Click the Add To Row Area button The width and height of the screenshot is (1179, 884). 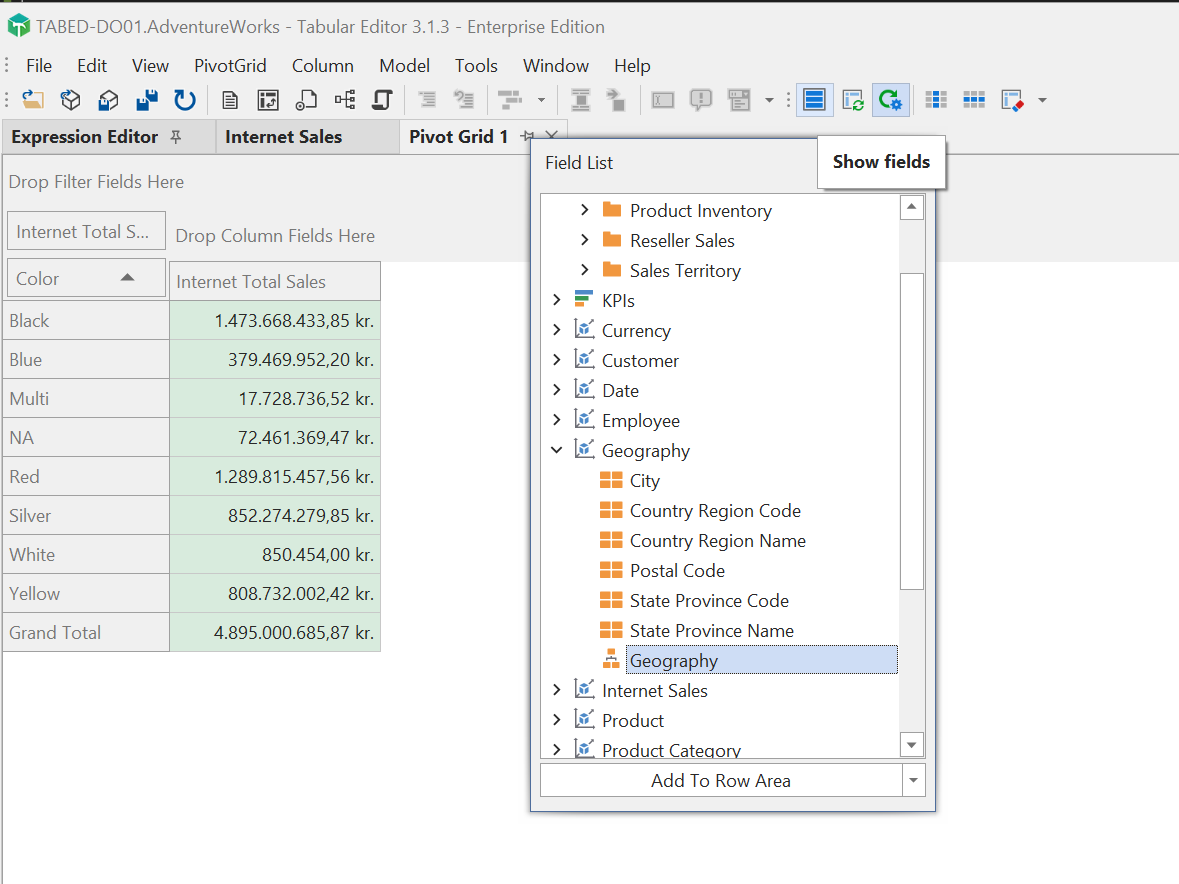[721, 780]
